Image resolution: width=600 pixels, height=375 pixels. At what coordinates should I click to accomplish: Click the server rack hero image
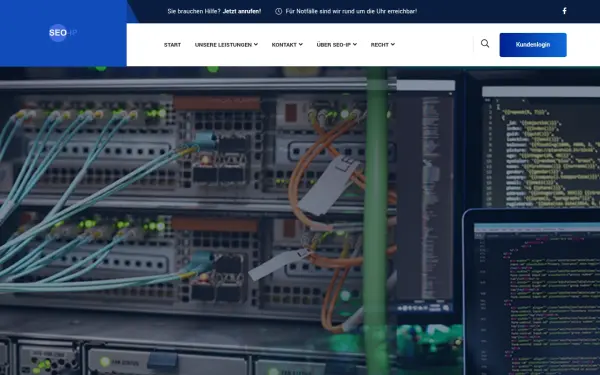pyautogui.click(x=300, y=221)
